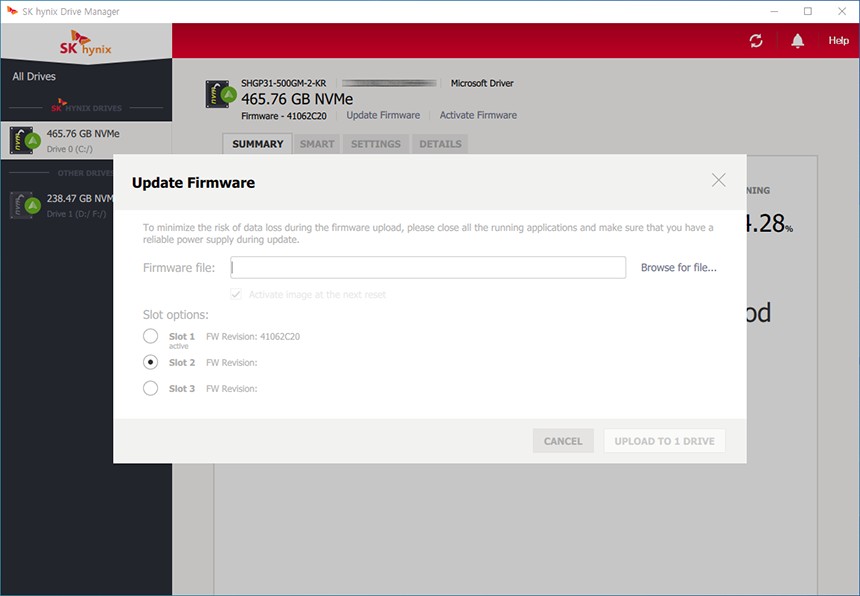Select the 238.47 GB NVMe Drive 1 entry
Screen dimensions: 860x596
coord(58,205)
